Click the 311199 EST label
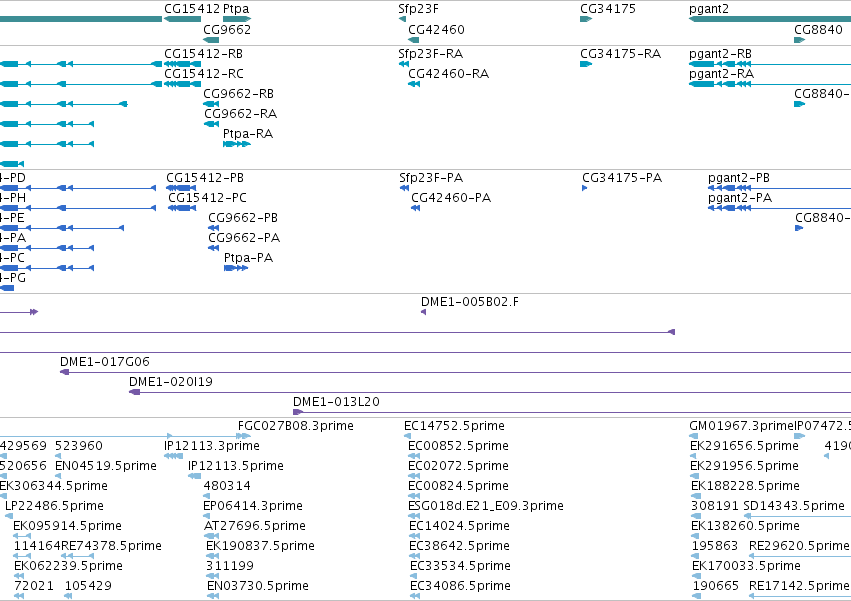 click(x=230, y=566)
